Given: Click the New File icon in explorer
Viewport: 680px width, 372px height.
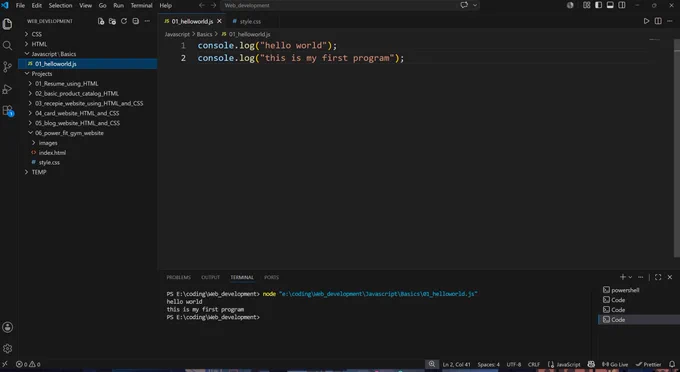Looking at the screenshot, I should pos(101,21).
